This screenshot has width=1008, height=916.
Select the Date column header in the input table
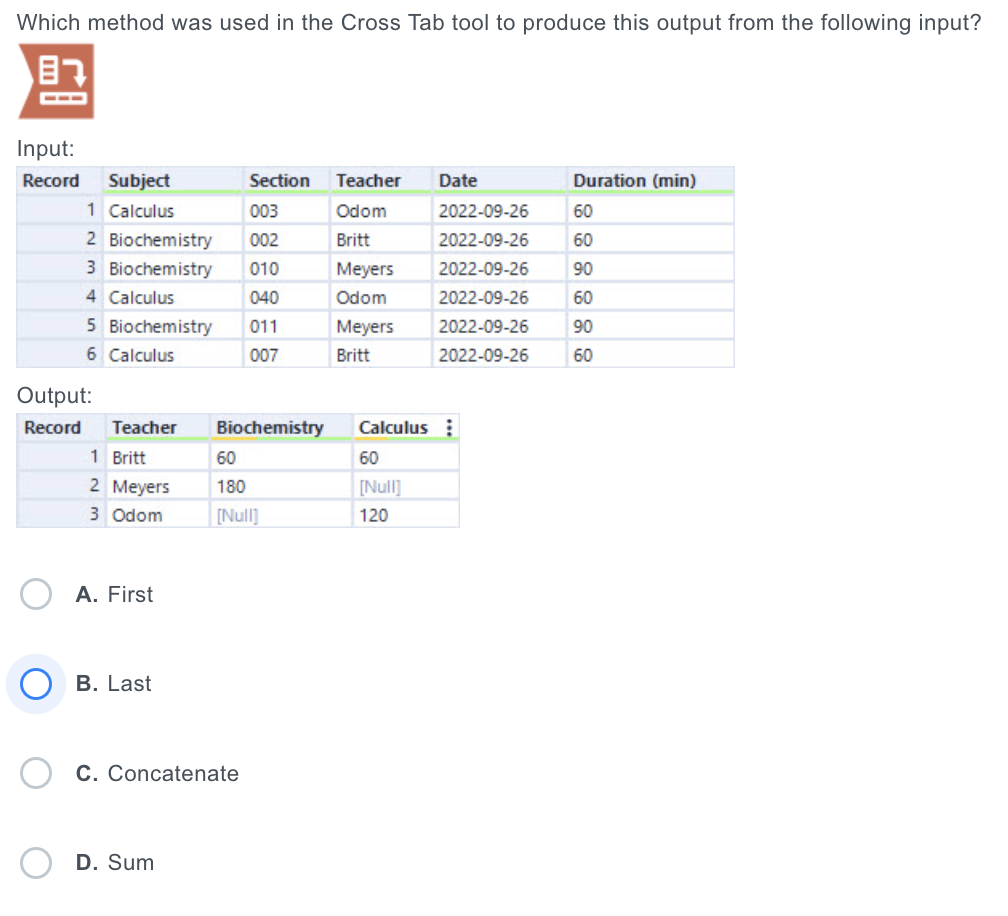499,181
